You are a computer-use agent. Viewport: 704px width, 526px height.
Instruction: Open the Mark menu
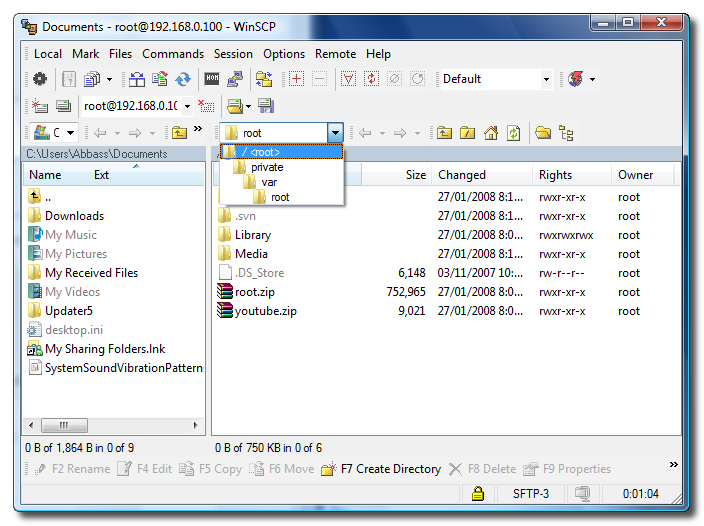coord(85,54)
